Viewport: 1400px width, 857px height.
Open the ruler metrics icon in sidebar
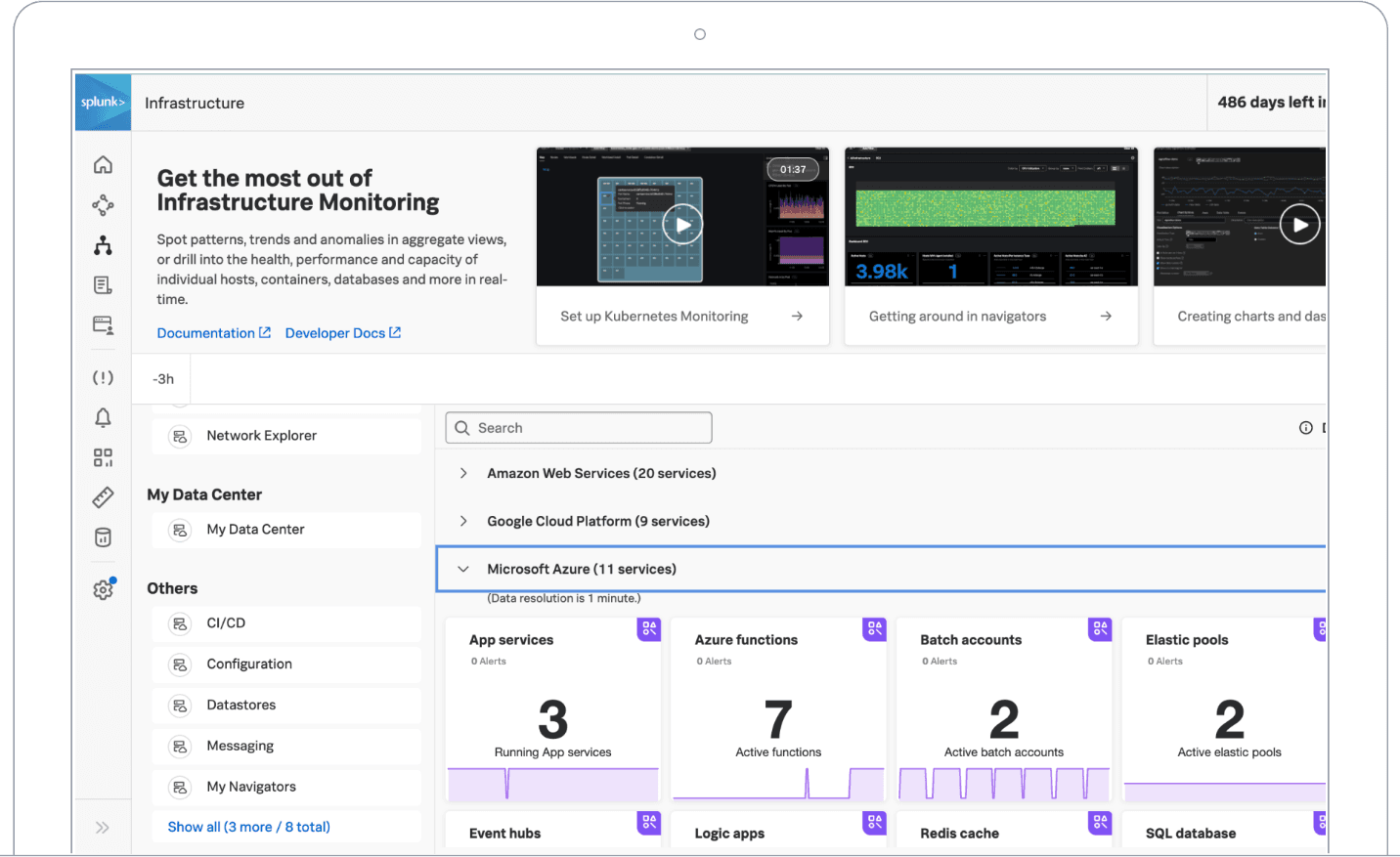103,497
